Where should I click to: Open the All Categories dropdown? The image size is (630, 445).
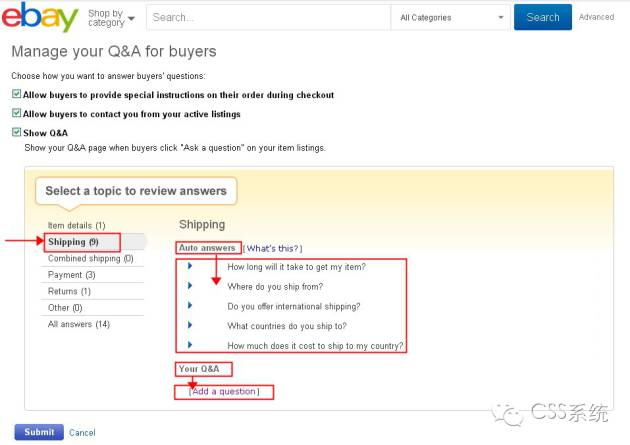pos(451,17)
